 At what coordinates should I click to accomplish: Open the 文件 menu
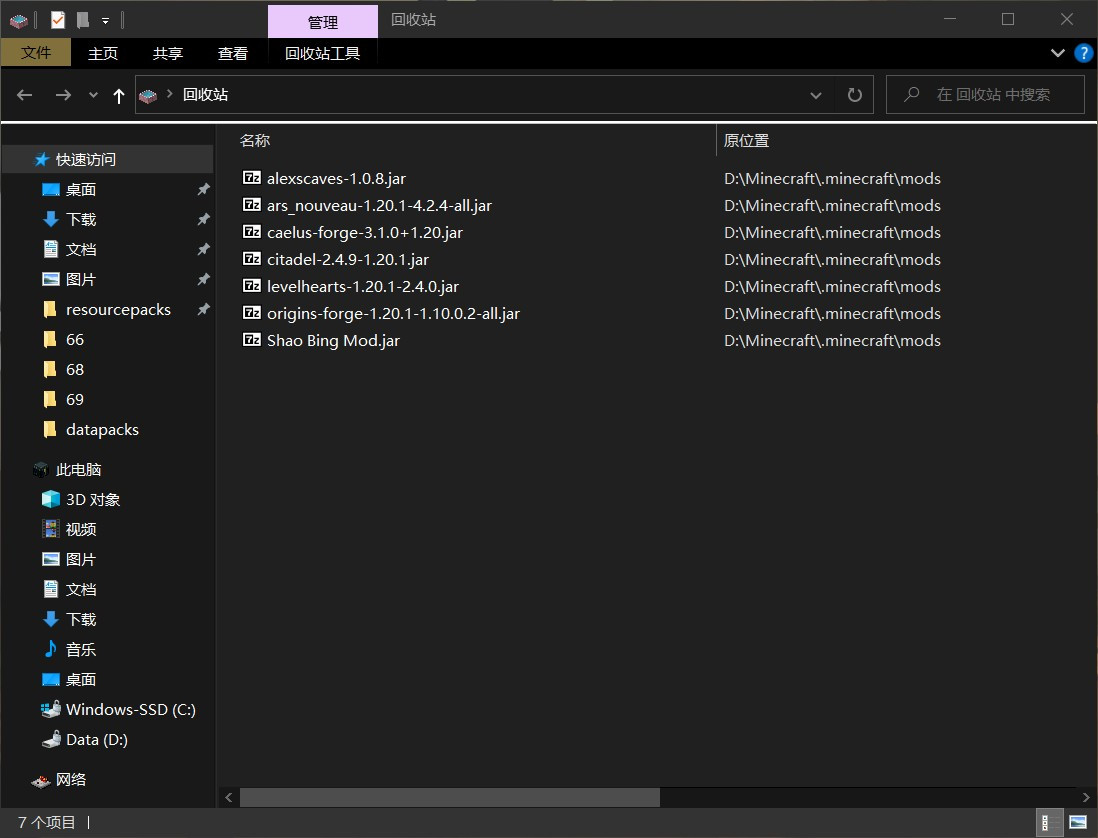coord(36,53)
